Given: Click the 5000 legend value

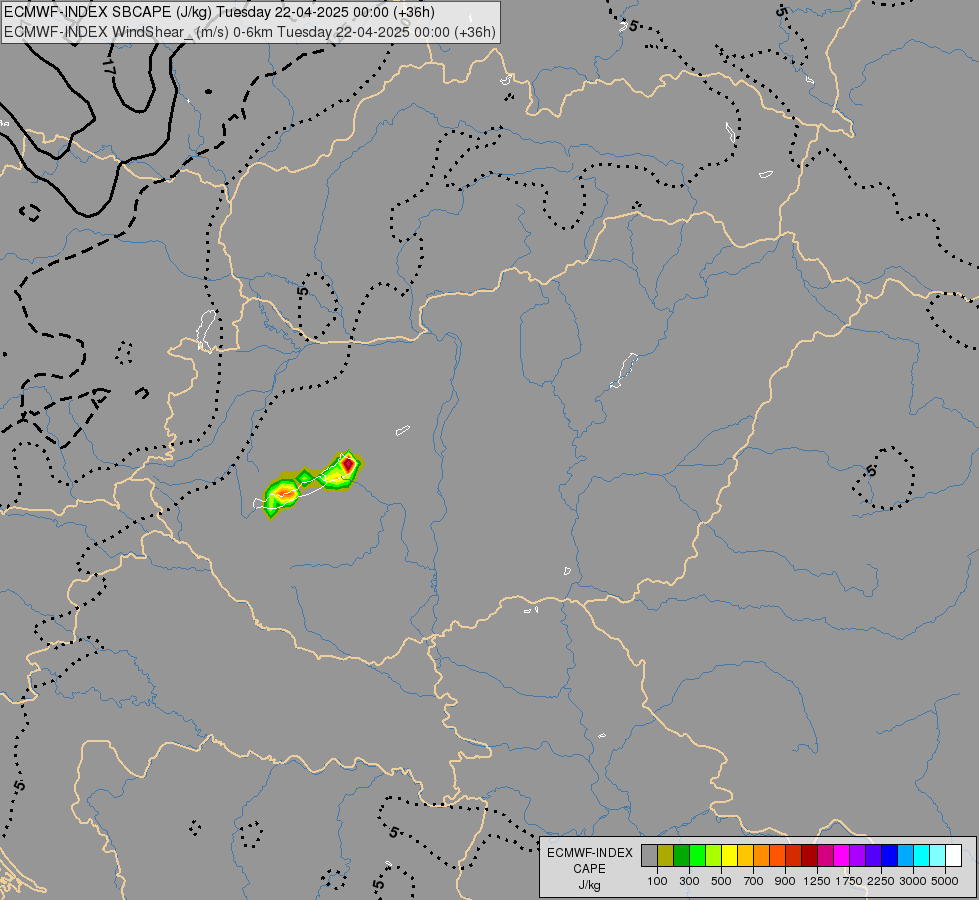Looking at the screenshot, I should tap(945, 881).
